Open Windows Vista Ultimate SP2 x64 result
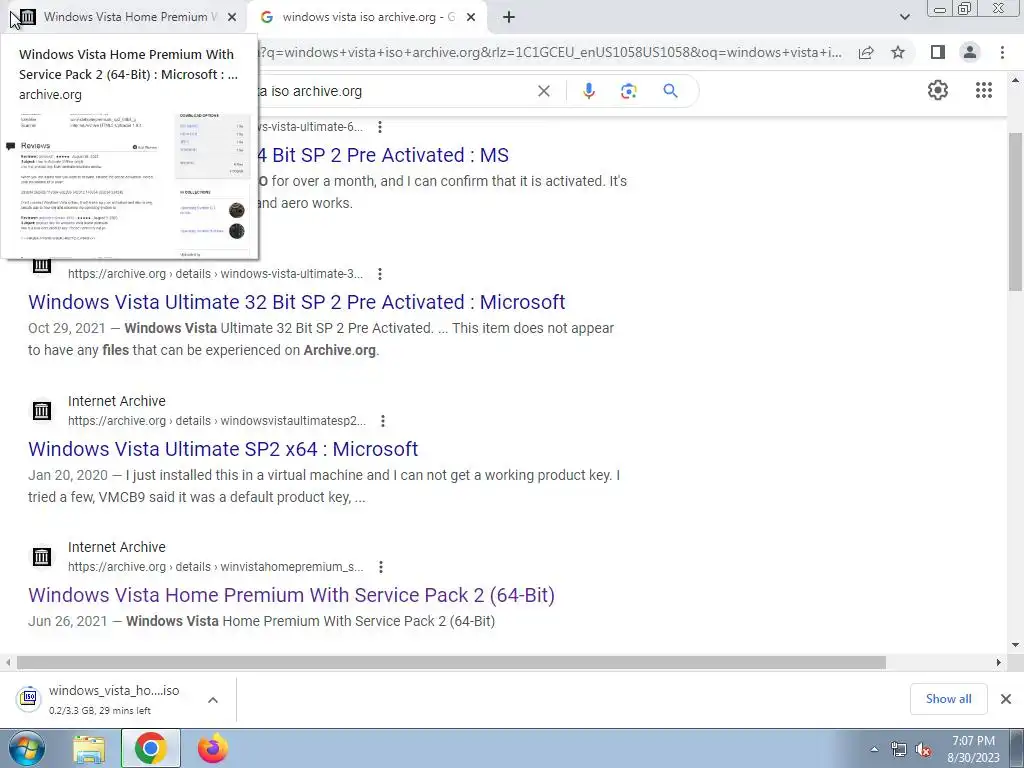1024x768 pixels. [223, 449]
